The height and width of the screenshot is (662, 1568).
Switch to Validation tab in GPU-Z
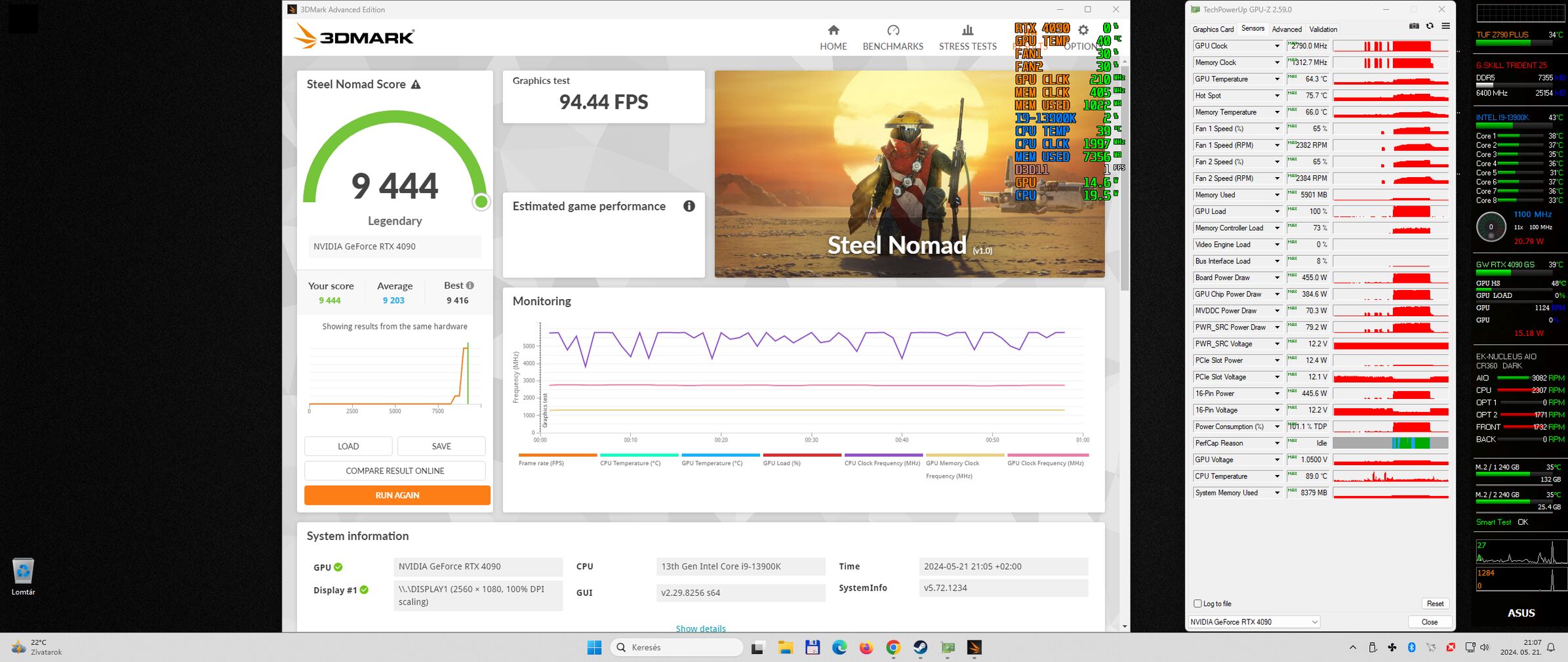1323,30
